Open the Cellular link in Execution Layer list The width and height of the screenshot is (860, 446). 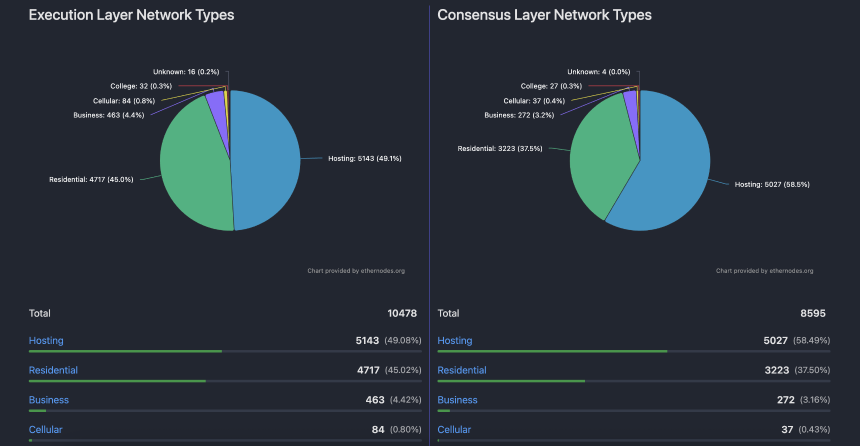pyautogui.click(x=48, y=429)
